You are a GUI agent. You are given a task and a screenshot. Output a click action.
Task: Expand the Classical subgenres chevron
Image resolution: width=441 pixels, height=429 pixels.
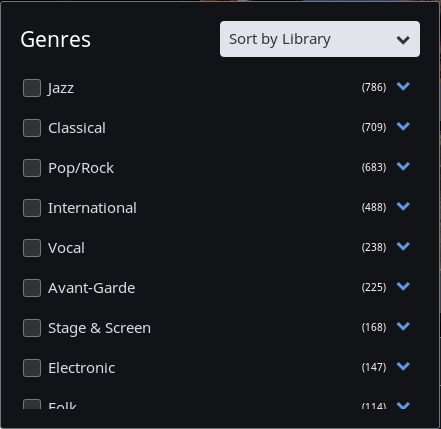(x=403, y=126)
